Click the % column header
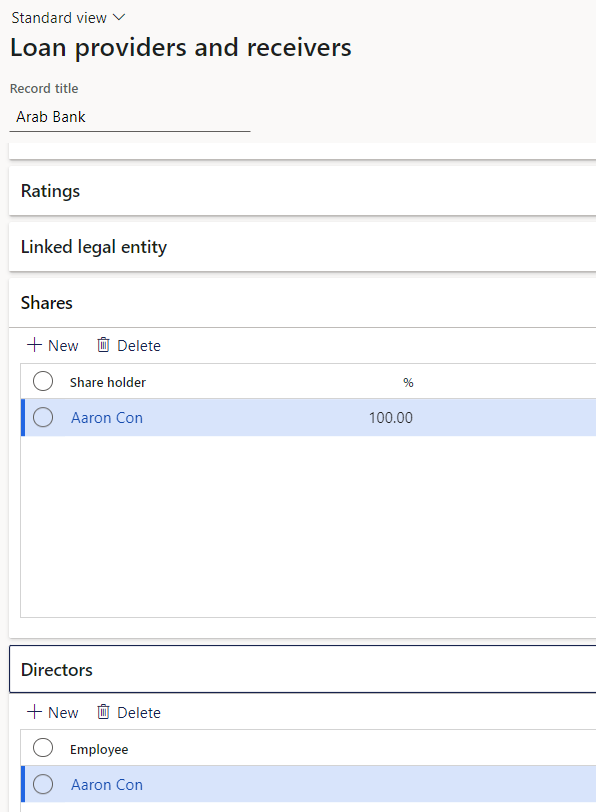The height and width of the screenshot is (812, 596). [408, 383]
